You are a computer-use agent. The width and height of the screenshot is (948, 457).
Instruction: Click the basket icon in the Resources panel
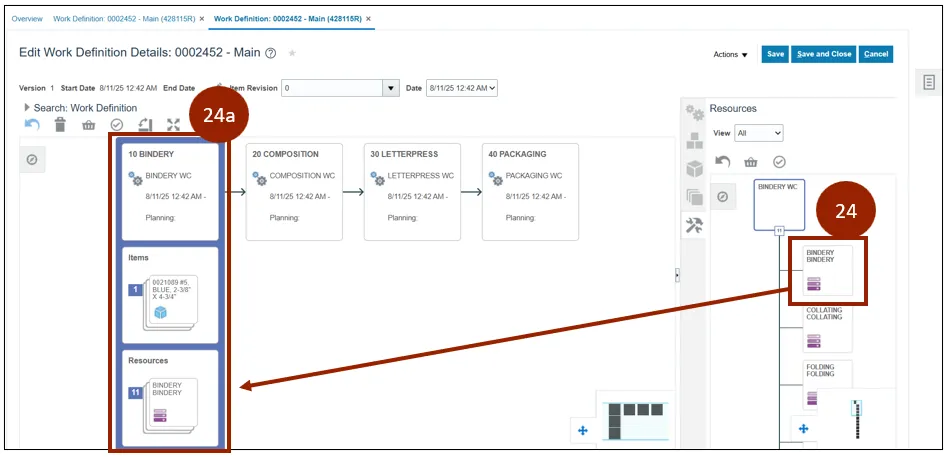pyautogui.click(x=750, y=161)
